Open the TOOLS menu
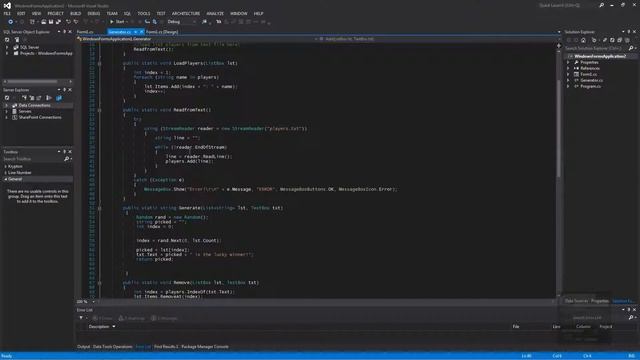The height and width of the screenshot is (360, 640). click(144, 13)
